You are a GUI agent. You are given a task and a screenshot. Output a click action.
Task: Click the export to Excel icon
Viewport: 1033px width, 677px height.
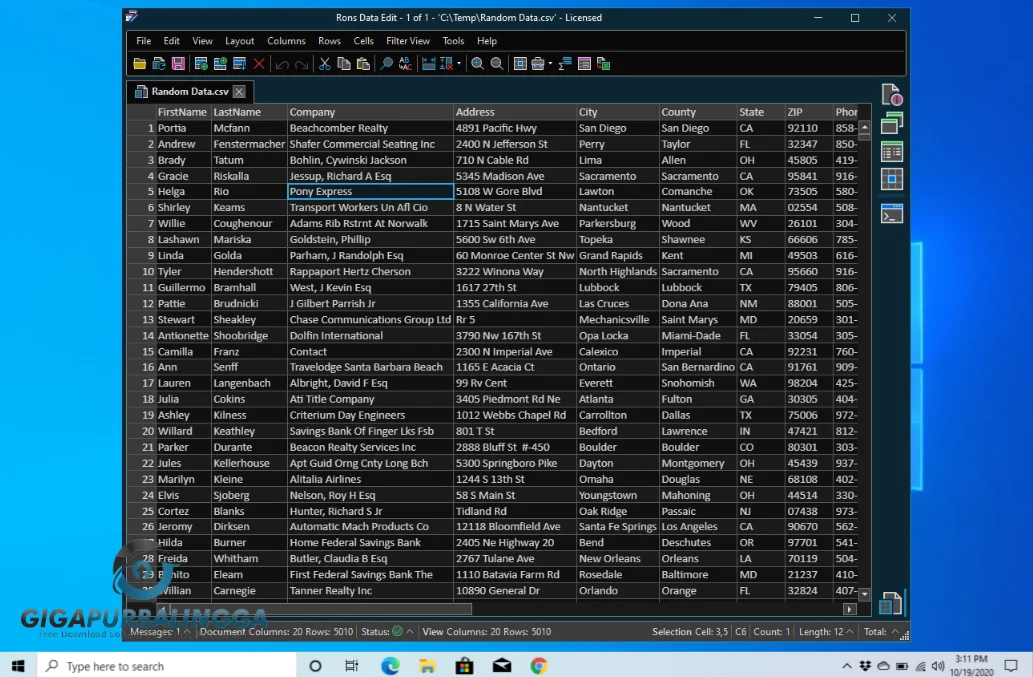(603, 64)
